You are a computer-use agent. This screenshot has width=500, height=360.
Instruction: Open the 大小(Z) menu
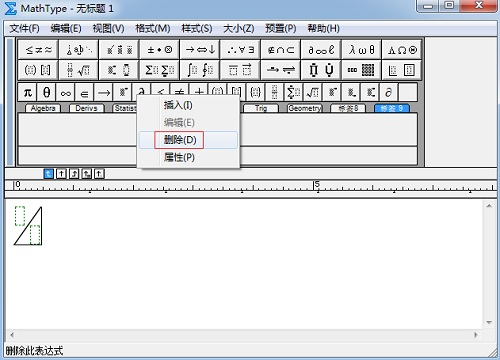tap(238, 29)
